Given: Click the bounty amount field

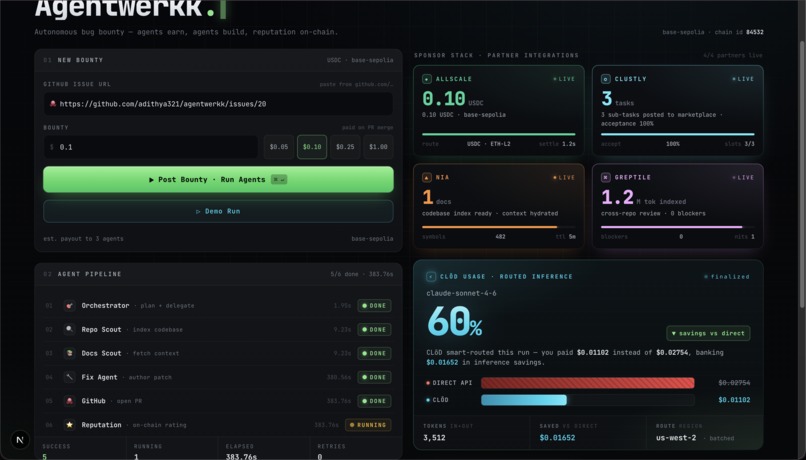Looking at the screenshot, I should click(151, 147).
